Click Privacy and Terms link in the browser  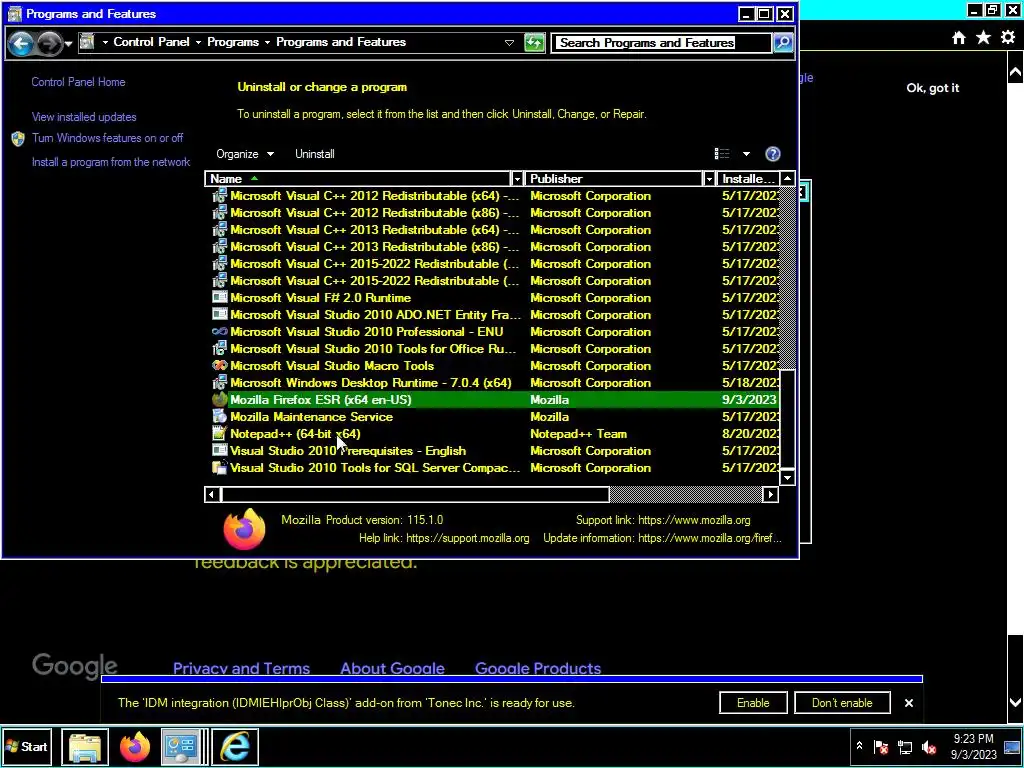pyautogui.click(x=241, y=668)
